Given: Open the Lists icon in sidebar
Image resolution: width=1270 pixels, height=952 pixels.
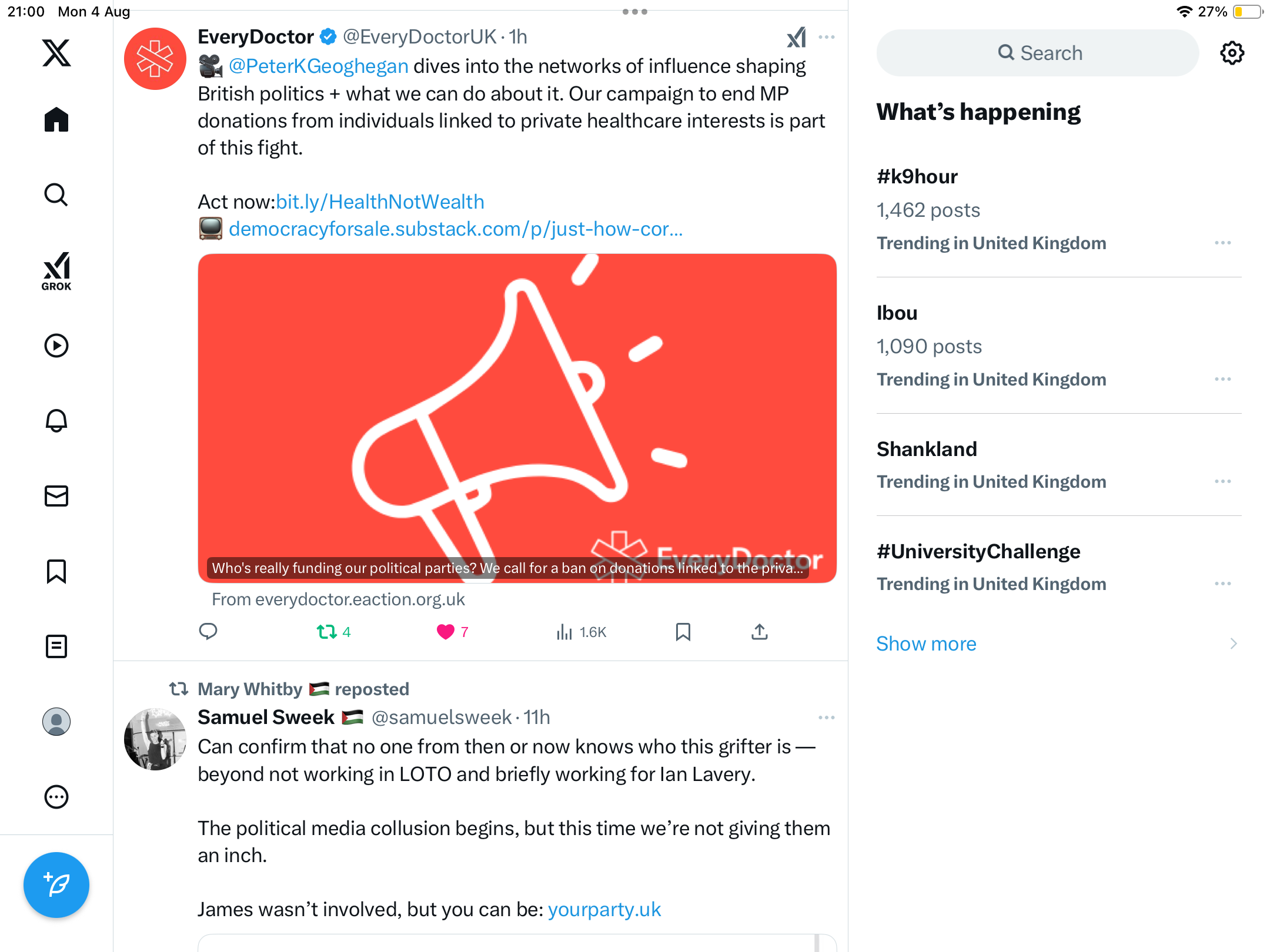Looking at the screenshot, I should click(x=56, y=646).
